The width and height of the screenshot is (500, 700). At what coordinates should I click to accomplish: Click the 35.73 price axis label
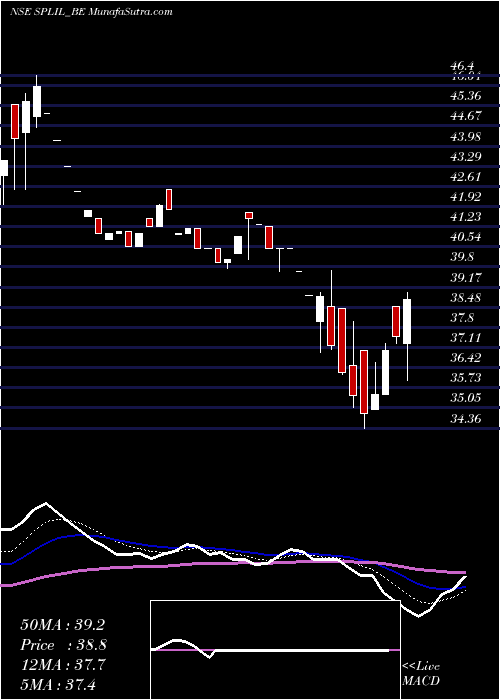pyautogui.click(x=466, y=378)
